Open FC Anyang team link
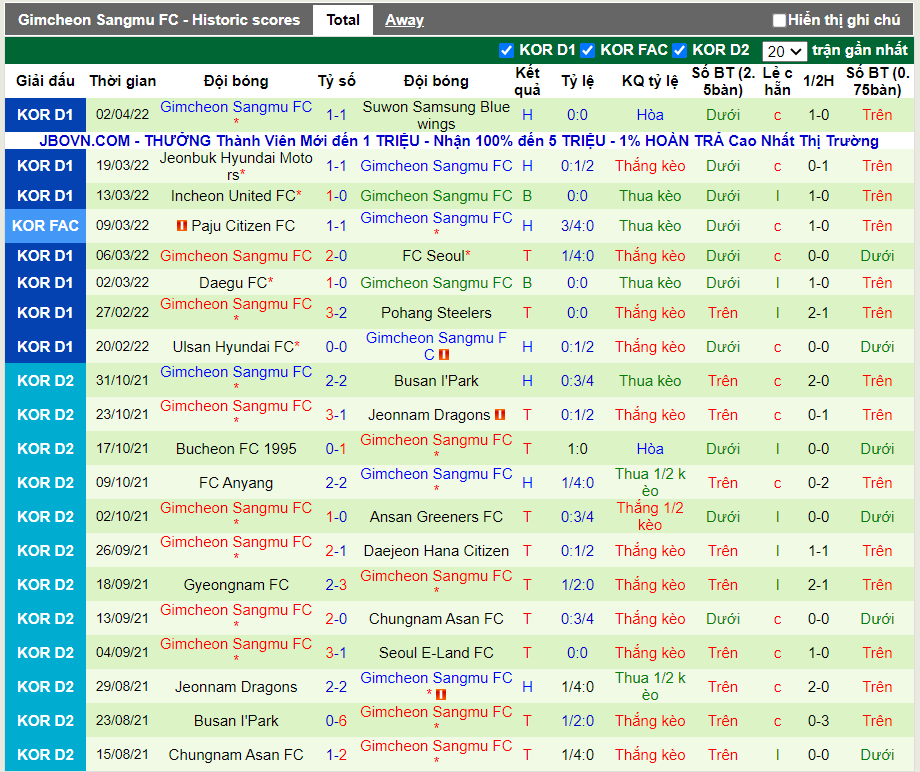This screenshot has width=920, height=772. tap(236, 483)
